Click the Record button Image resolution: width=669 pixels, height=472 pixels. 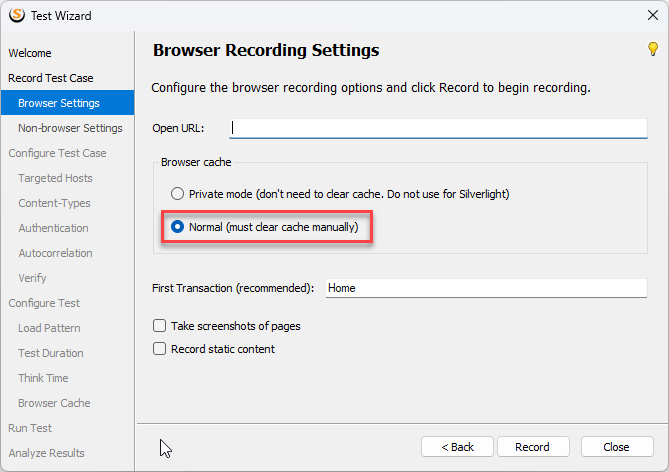533,447
